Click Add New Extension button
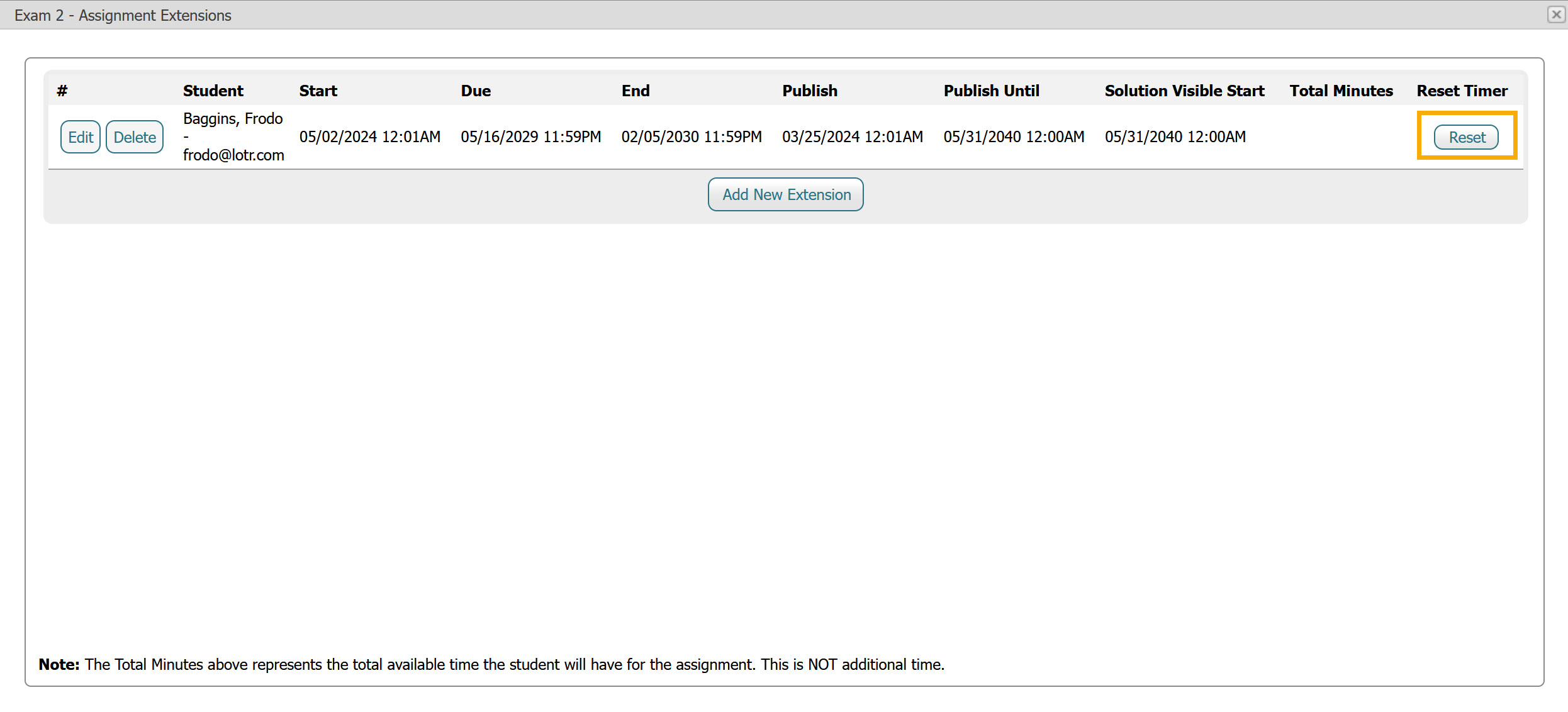The width and height of the screenshot is (1568, 712). pyautogui.click(x=786, y=195)
